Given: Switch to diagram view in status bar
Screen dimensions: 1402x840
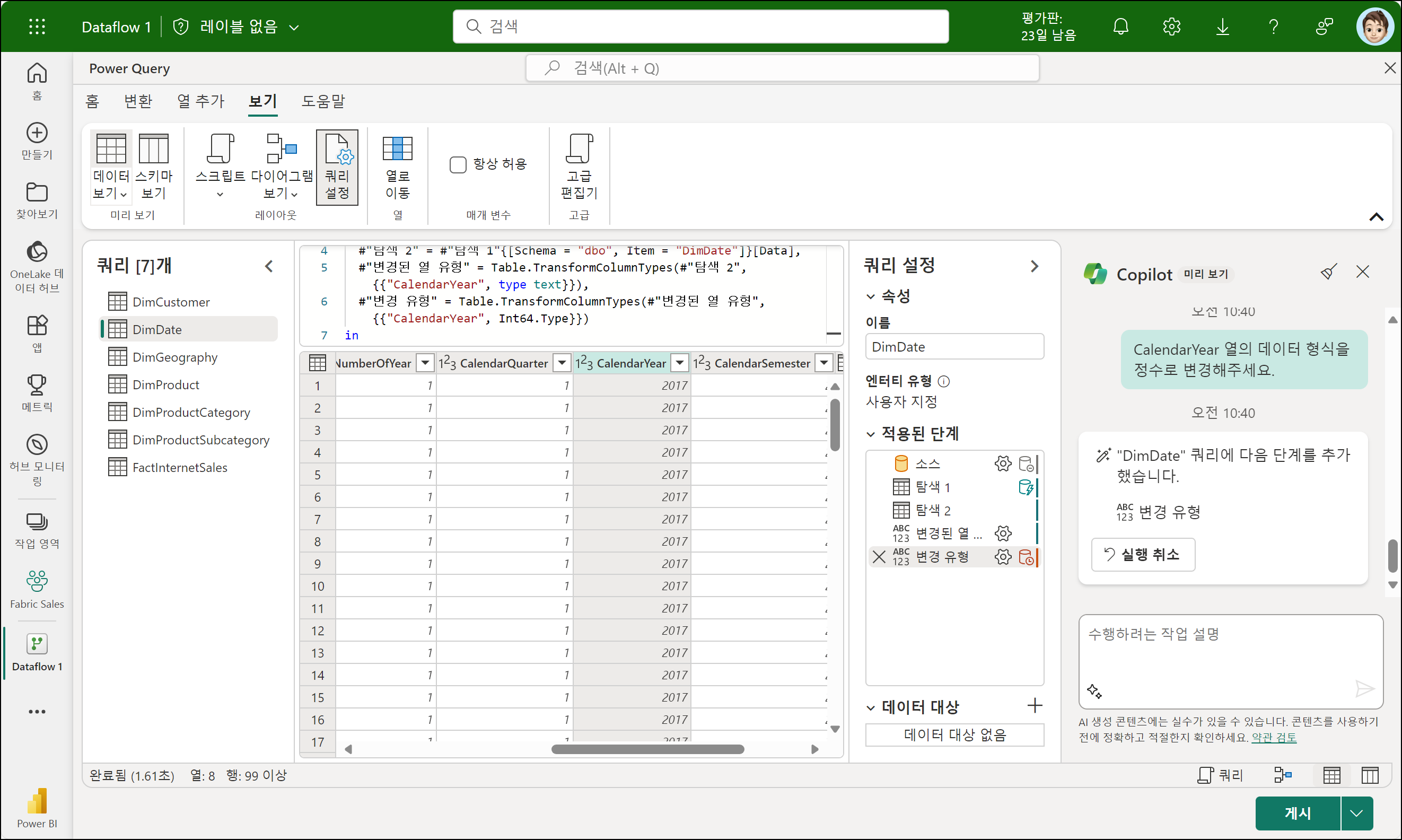Looking at the screenshot, I should click(x=1282, y=775).
